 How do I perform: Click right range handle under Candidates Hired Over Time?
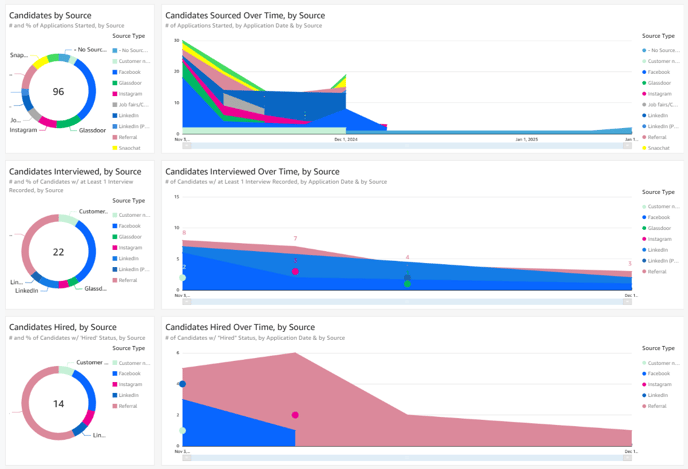click(x=627, y=458)
